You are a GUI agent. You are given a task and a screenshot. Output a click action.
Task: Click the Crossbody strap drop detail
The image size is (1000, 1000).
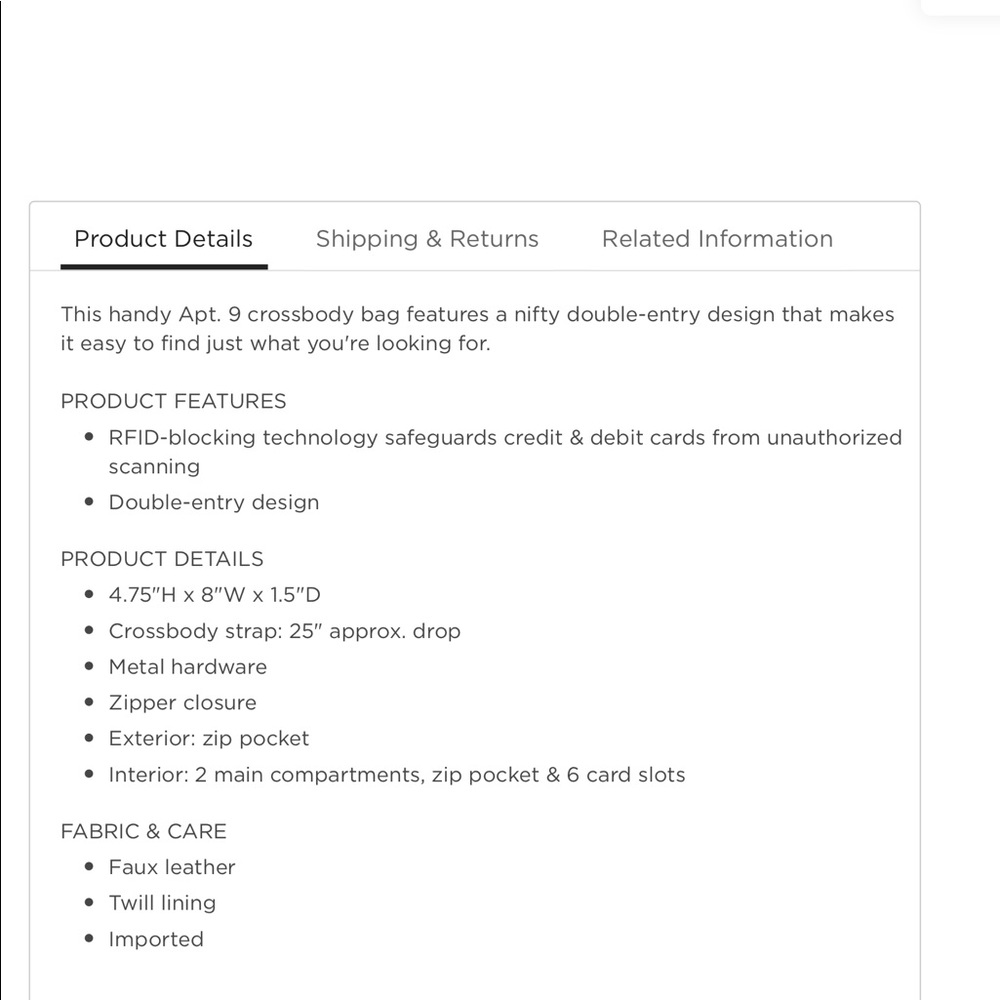(x=285, y=631)
